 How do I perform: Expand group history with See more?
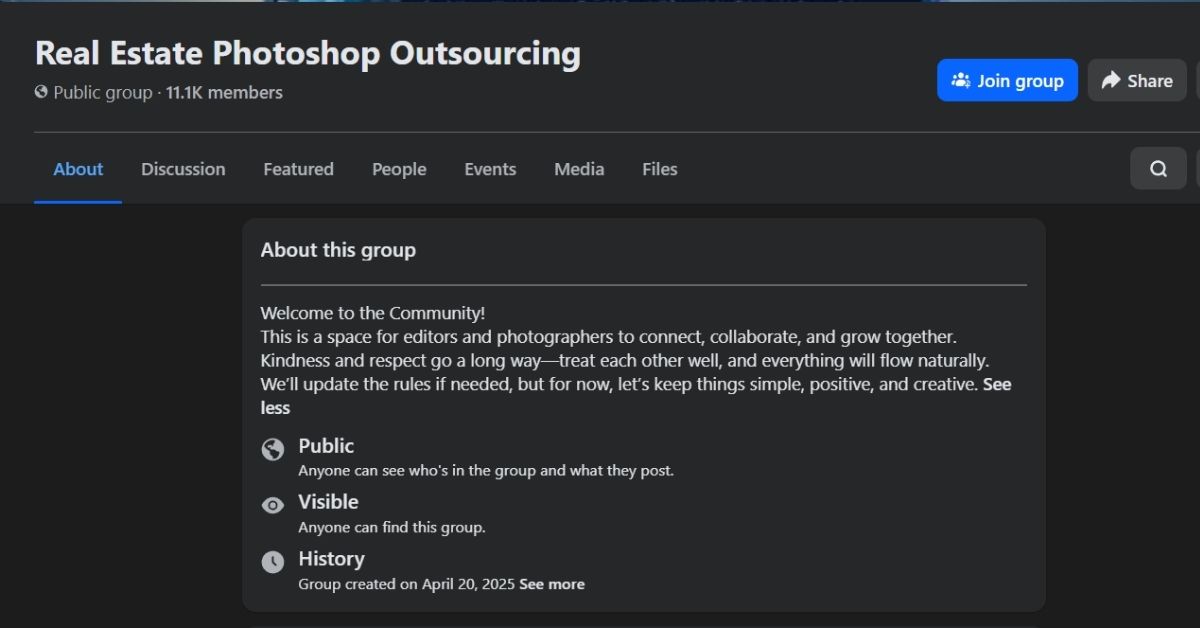click(552, 584)
